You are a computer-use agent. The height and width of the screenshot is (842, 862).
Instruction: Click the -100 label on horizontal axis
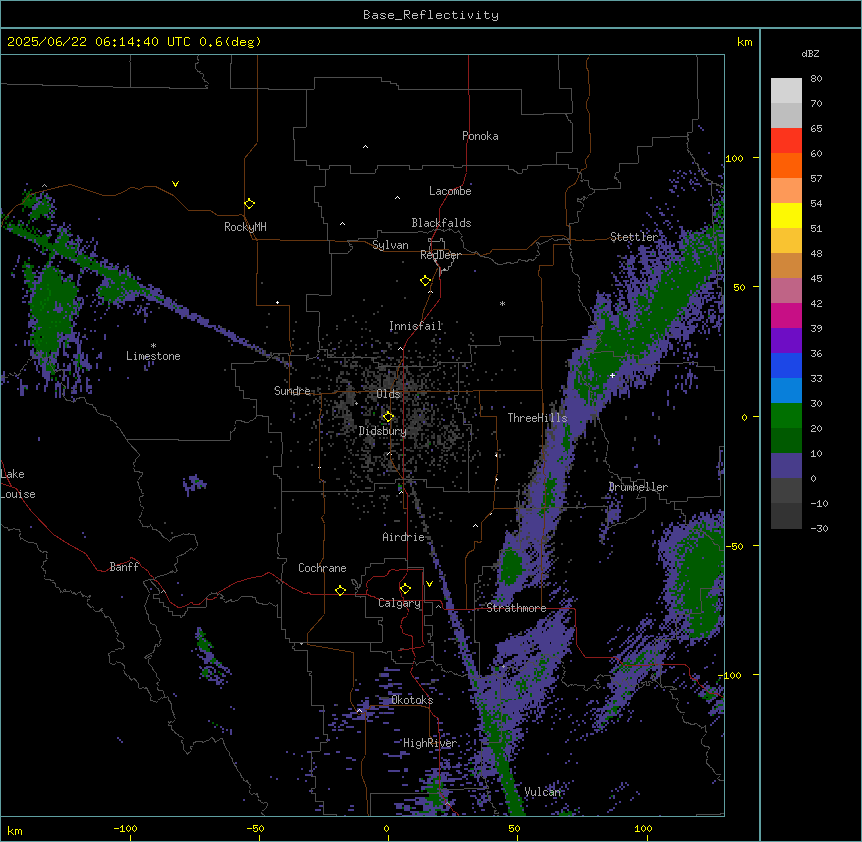click(x=125, y=828)
